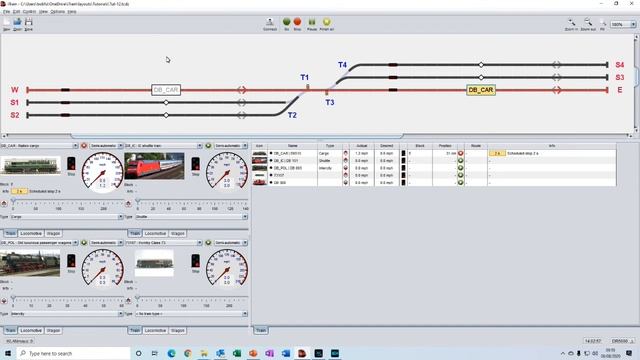Toggle the green active indicator for DB_POL train
This screenshot has height=360, width=640.
[84, 243]
